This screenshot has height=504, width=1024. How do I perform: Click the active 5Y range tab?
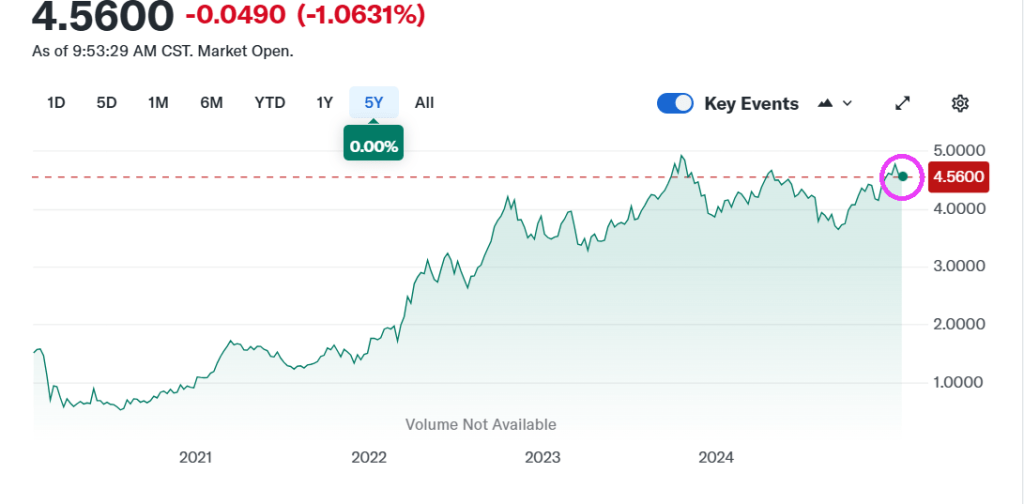point(373,102)
